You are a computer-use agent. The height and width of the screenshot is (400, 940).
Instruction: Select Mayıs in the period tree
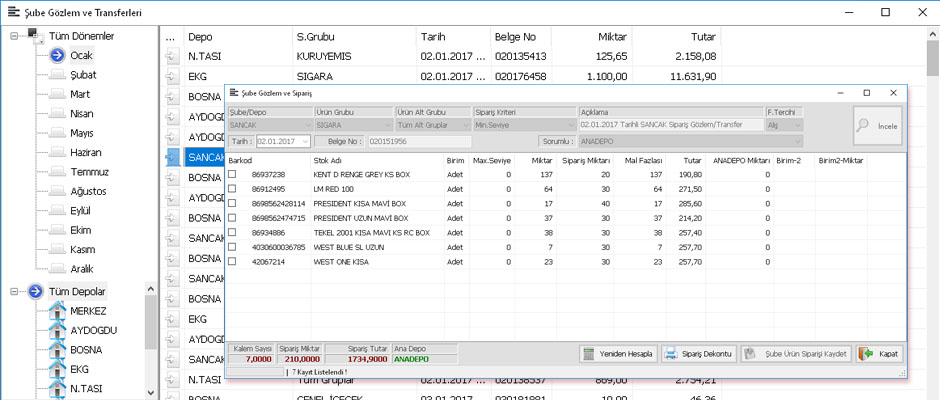[82, 133]
